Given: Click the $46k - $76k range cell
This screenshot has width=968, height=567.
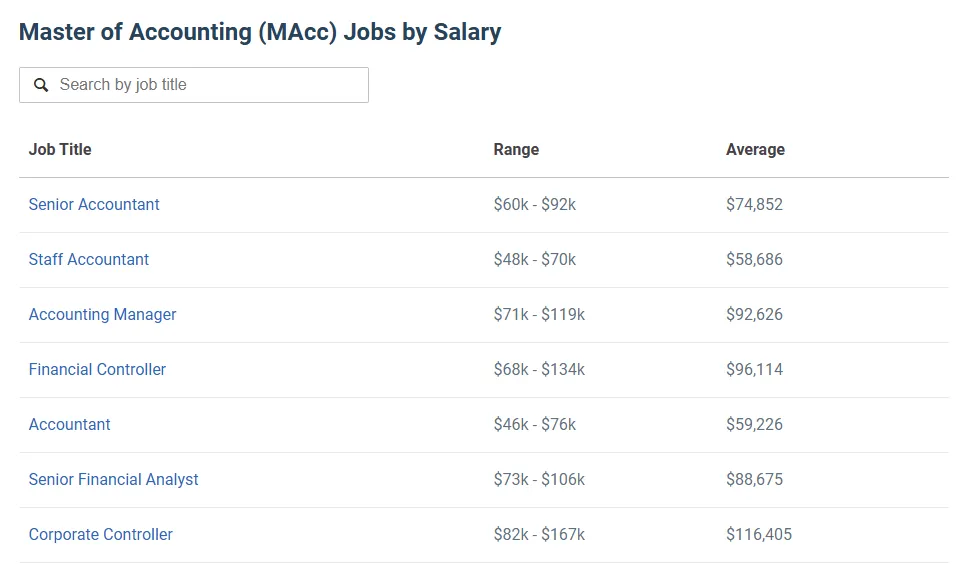Looking at the screenshot, I should [535, 424].
